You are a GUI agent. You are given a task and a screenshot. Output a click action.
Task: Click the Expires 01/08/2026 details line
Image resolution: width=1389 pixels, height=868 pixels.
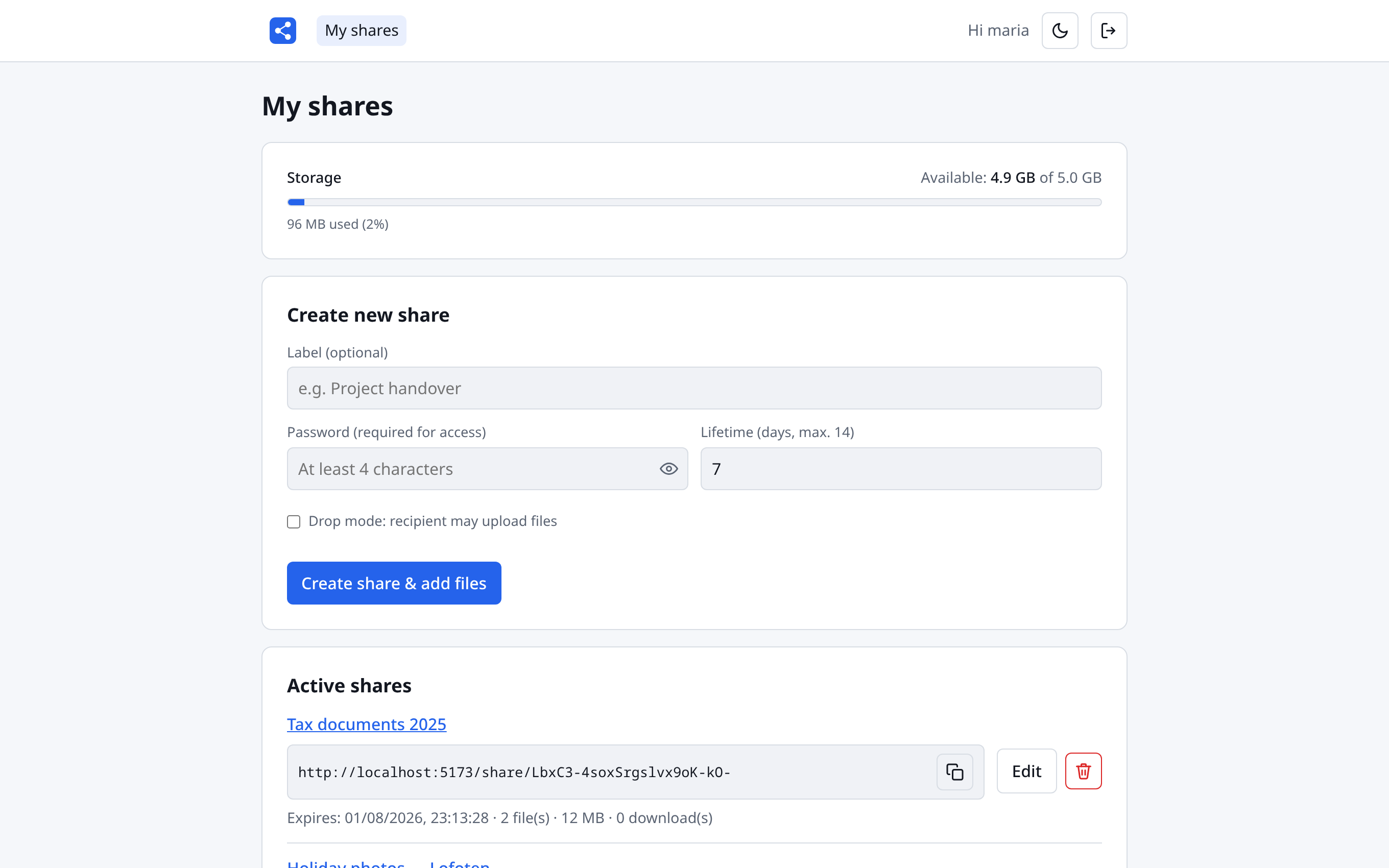coord(499,817)
